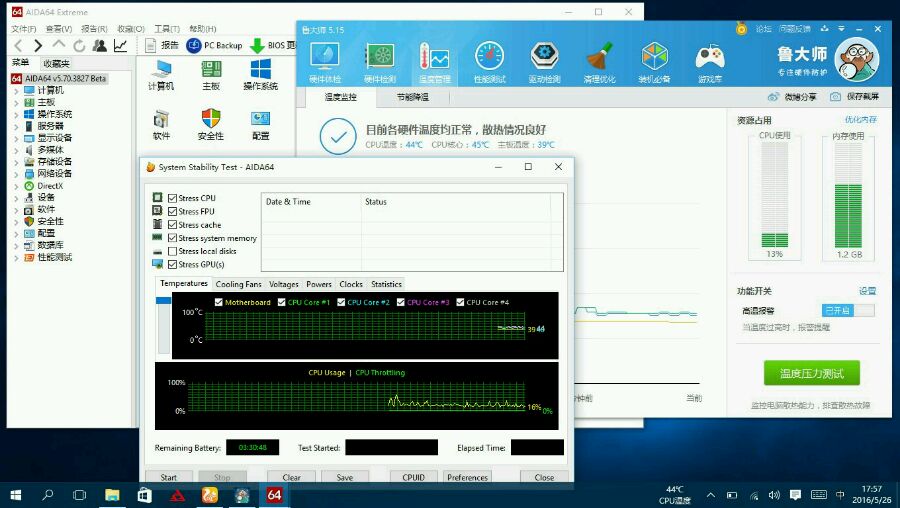The height and width of the screenshot is (508, 900).
Task: Switch to 节能降温 tab
Action: 413,97
